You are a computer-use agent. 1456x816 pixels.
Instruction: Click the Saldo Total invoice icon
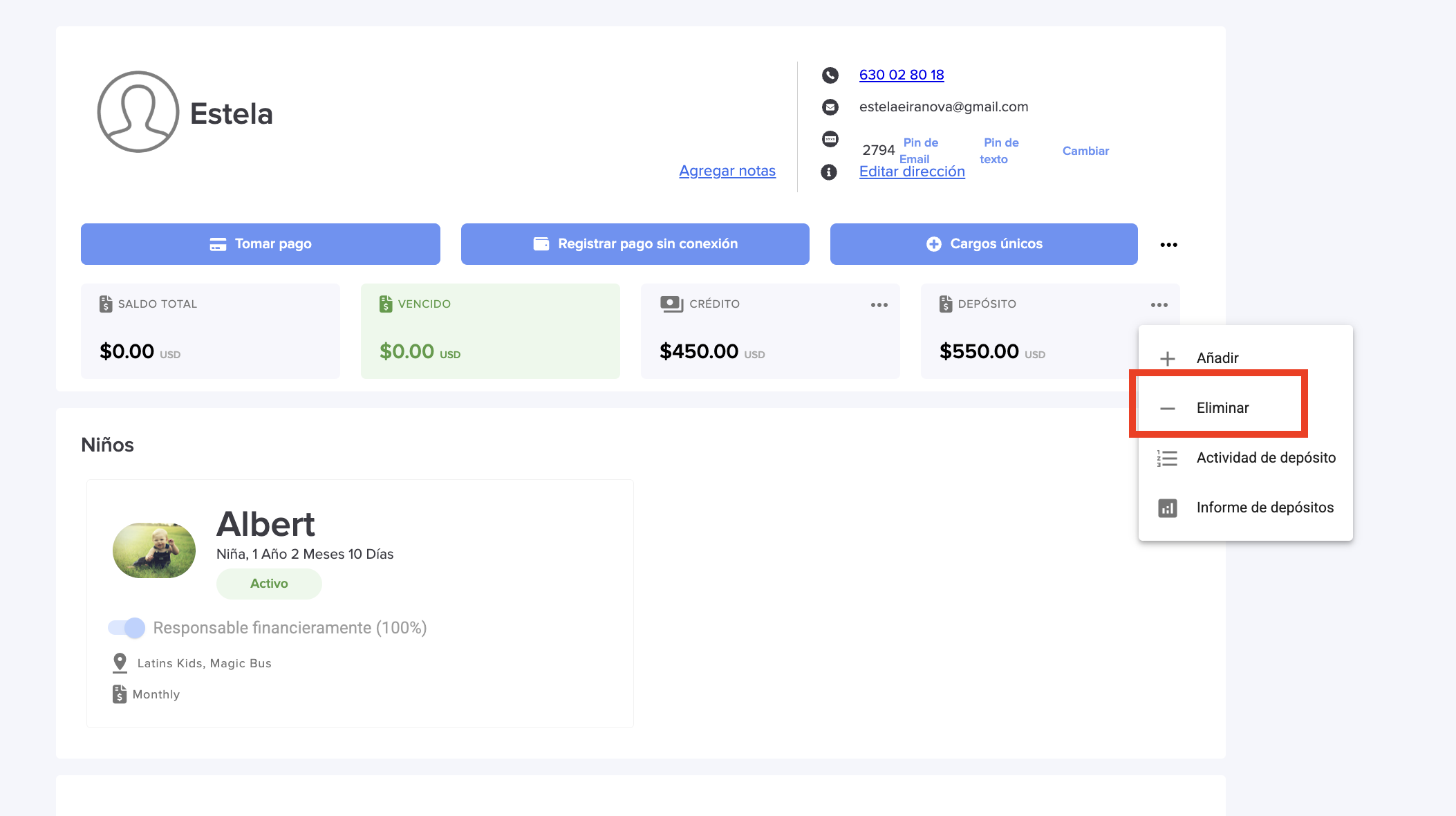106,304
